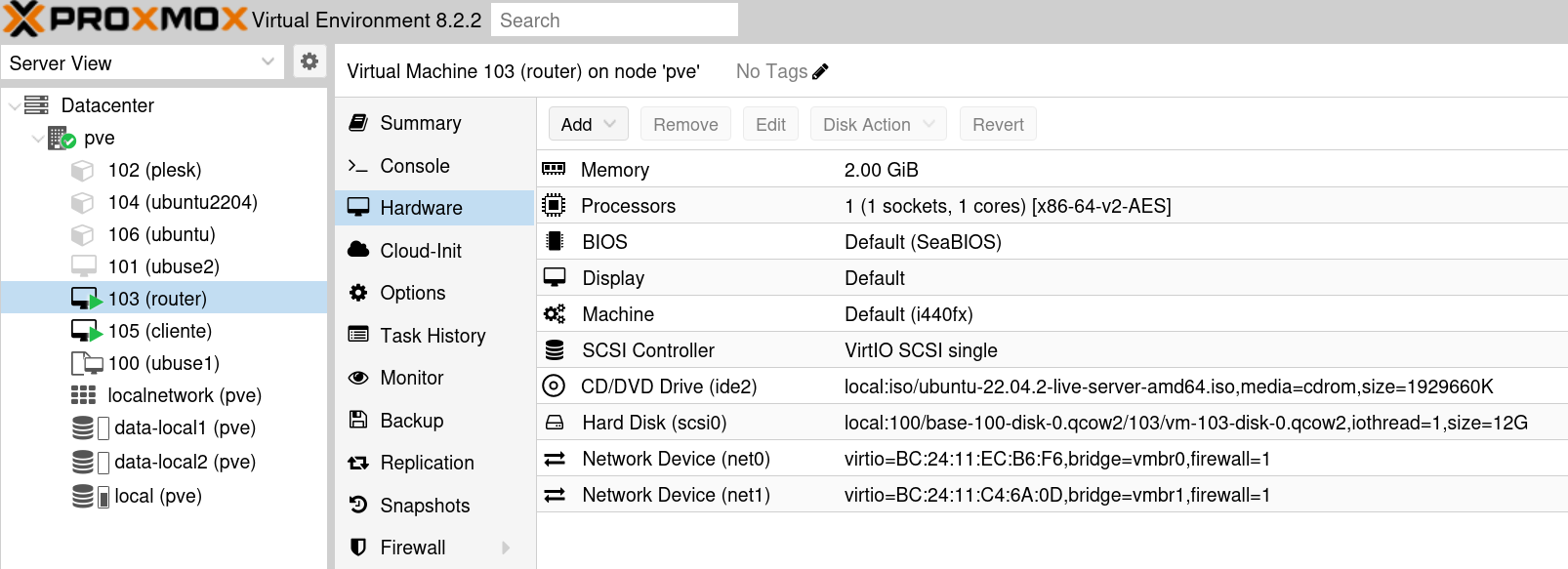The width and height of the screenshot is (1568, 569).
Task: Open Server View settings gear
Action: tap(309, 61)
